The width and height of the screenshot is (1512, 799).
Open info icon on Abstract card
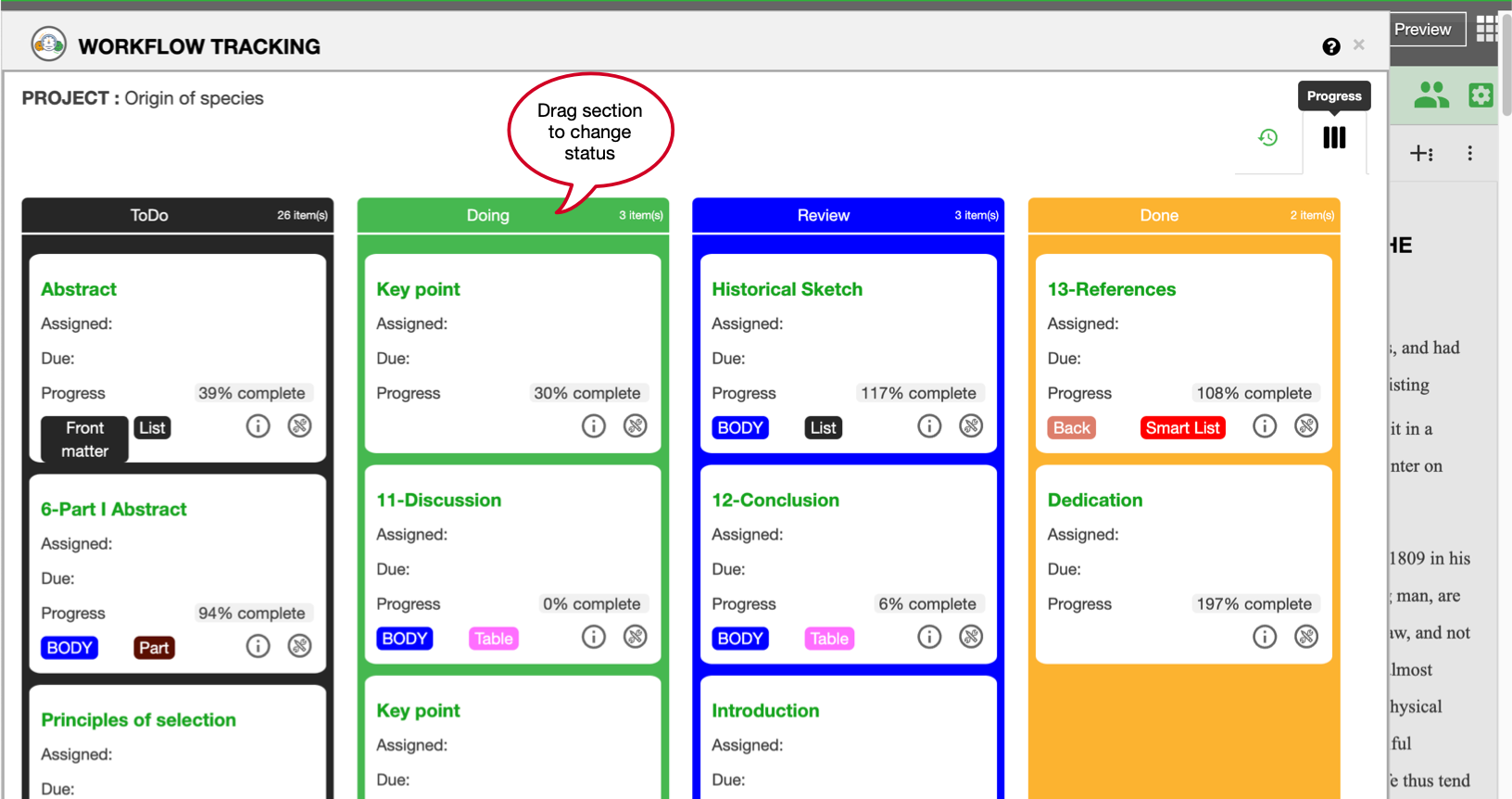point(258,426)
